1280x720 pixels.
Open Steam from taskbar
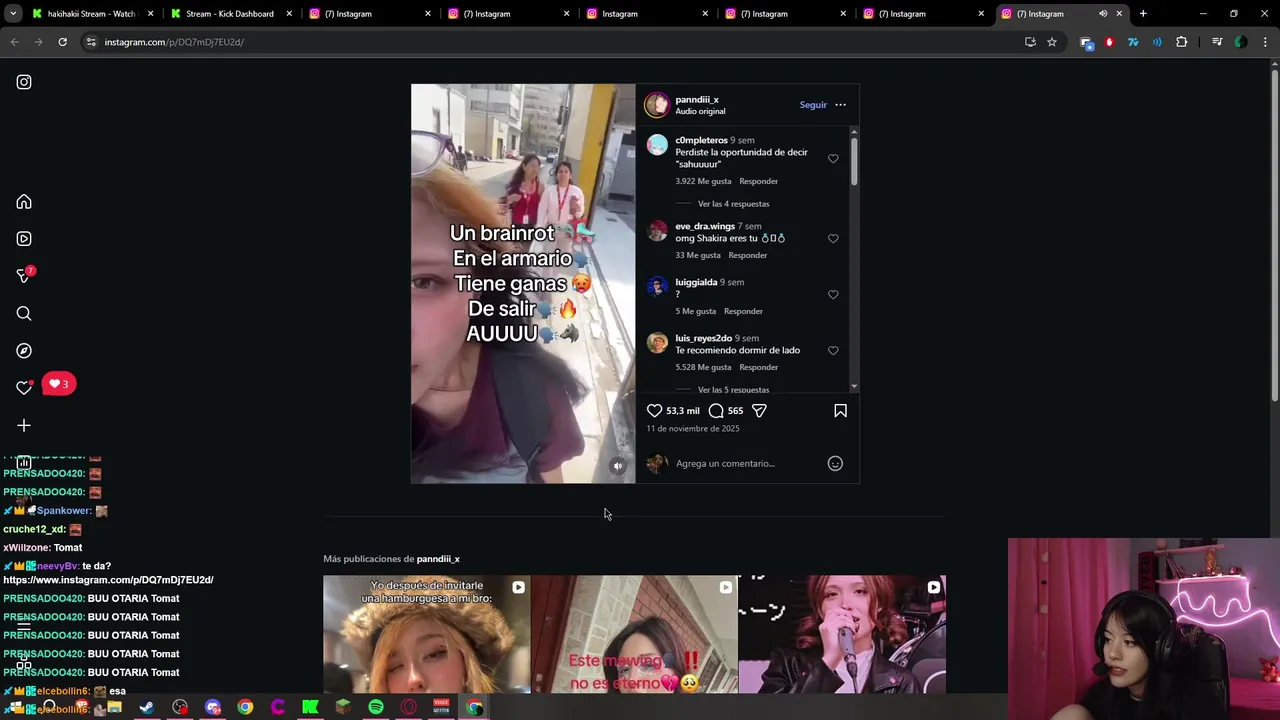(x=147, y=707)
